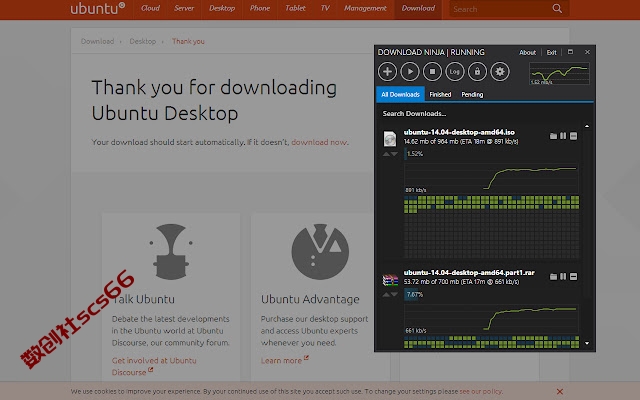Switch to the Finished tab
This screenshot has height=400, width=640.
[440, 94]
